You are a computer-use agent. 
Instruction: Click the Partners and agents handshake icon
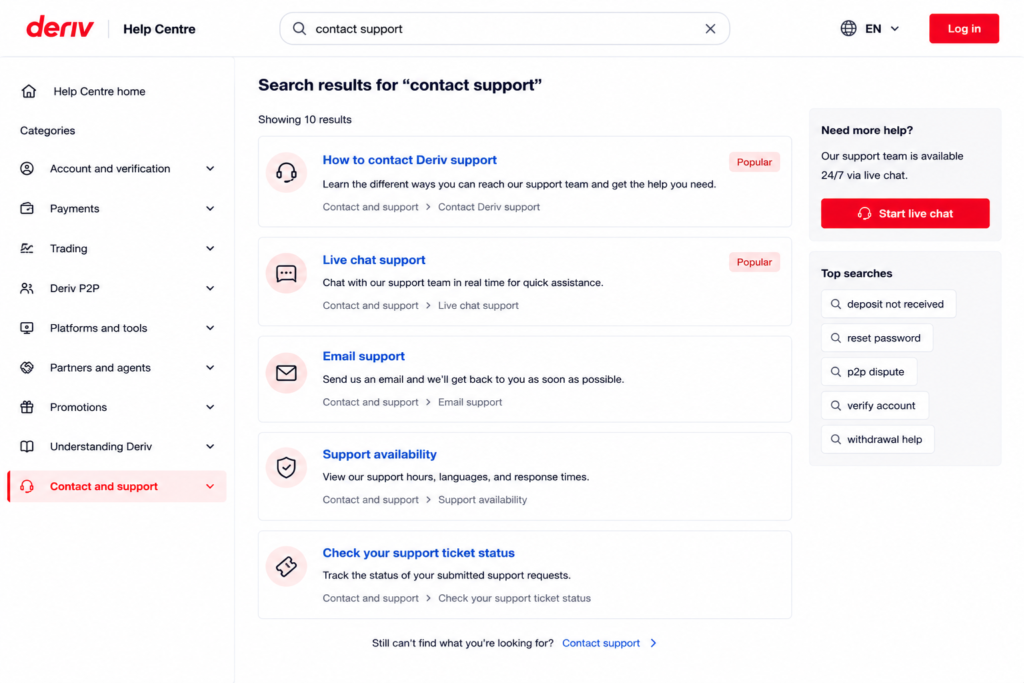(27, 368)
